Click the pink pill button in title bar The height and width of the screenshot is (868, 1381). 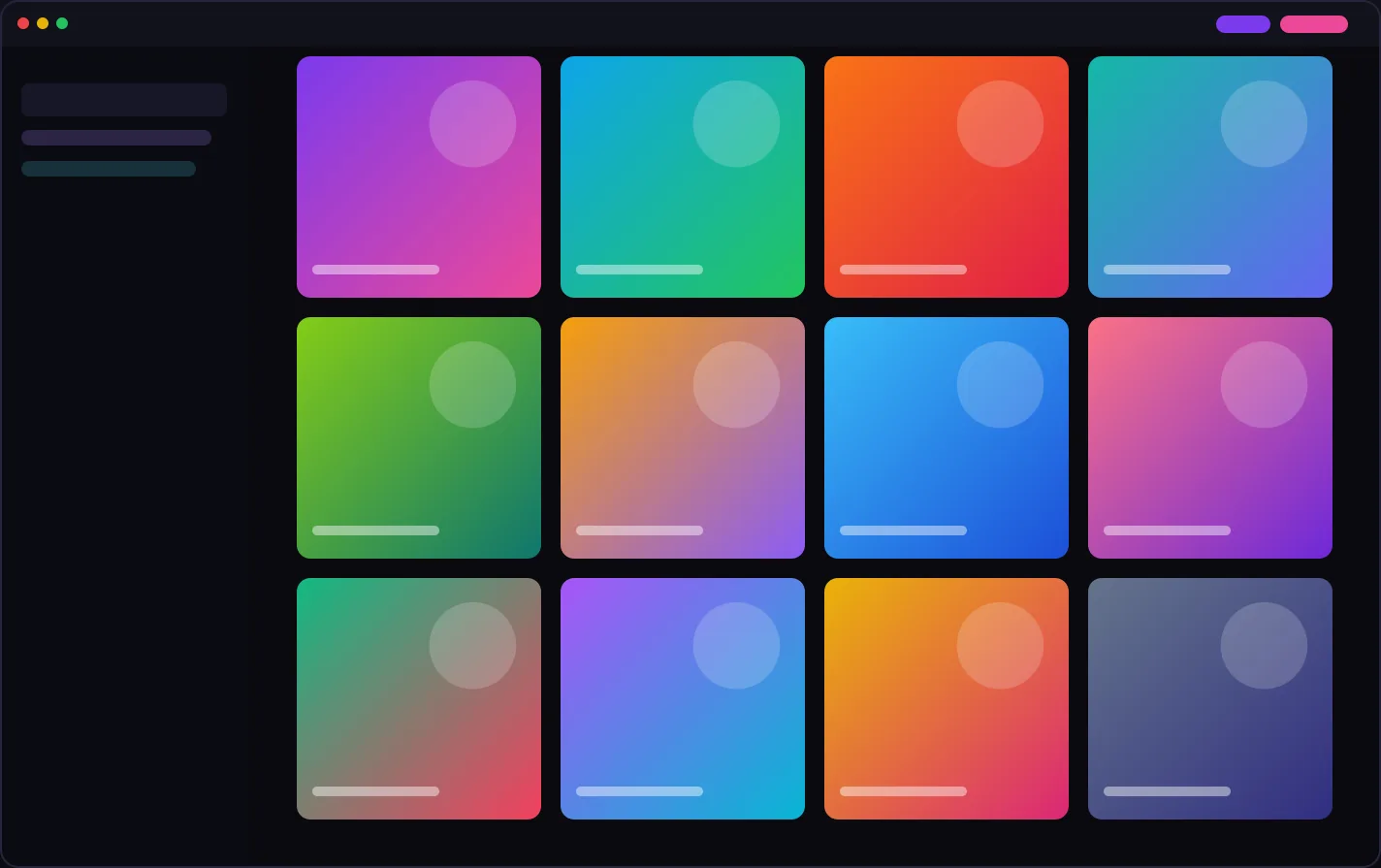pyautogui.click(x=1314, y=24)
